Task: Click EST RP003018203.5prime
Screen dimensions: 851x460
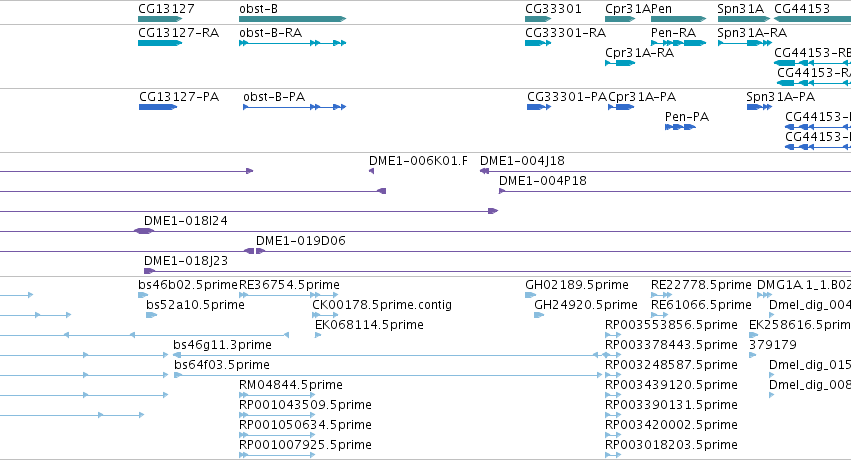Action: point(671,445)
